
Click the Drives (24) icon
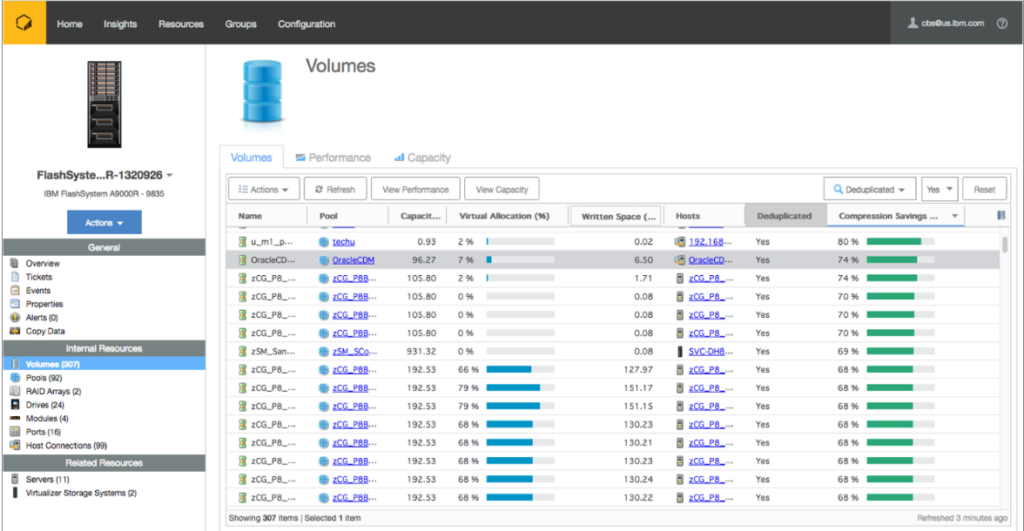click(14, 405)
